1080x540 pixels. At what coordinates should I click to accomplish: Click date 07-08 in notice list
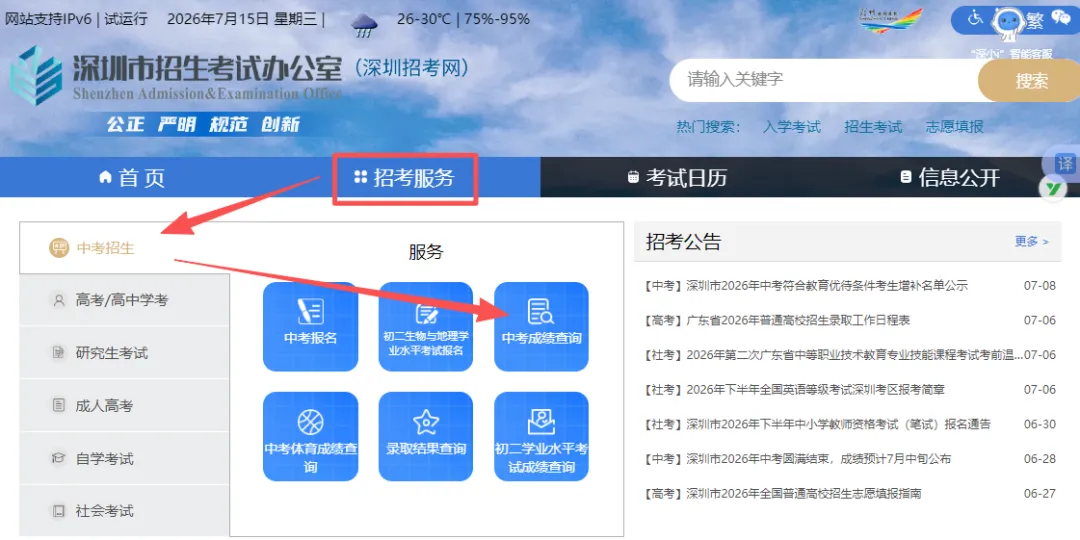[x=1040, y=286]
